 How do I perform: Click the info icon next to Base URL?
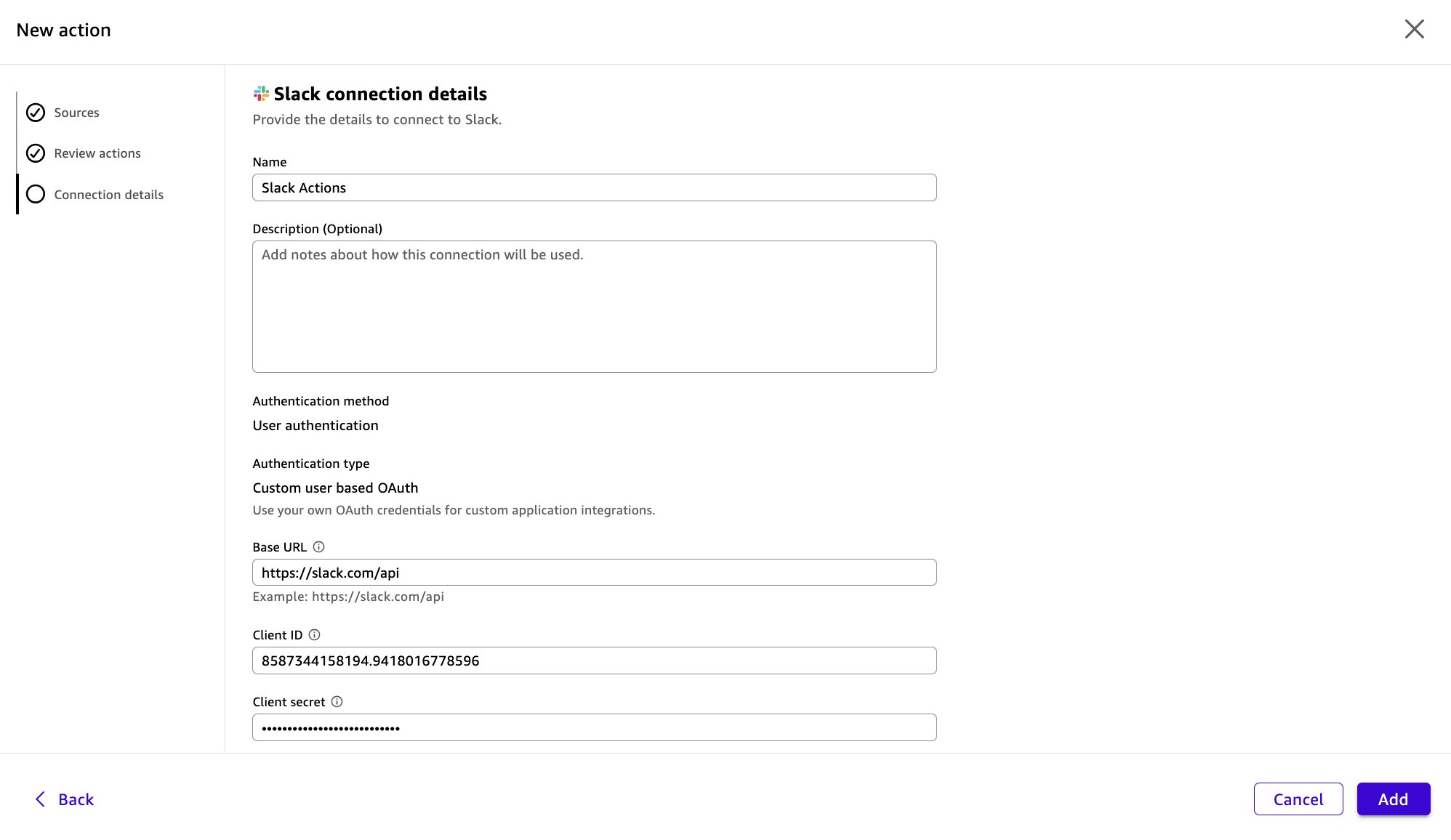320,546
